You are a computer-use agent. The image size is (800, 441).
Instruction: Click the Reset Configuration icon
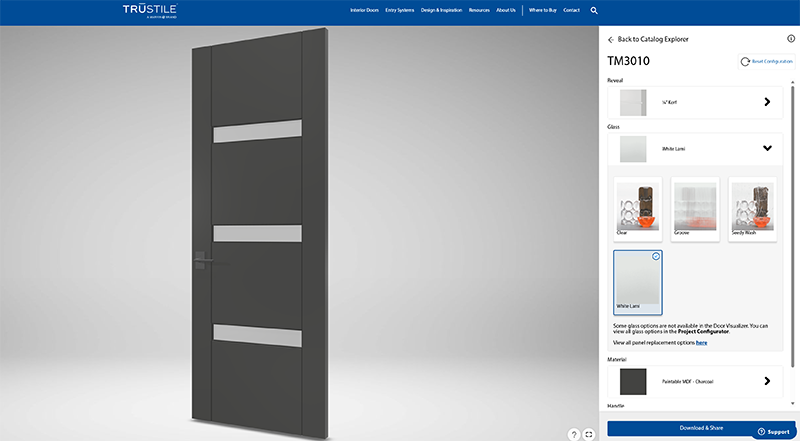click(743, 62)
